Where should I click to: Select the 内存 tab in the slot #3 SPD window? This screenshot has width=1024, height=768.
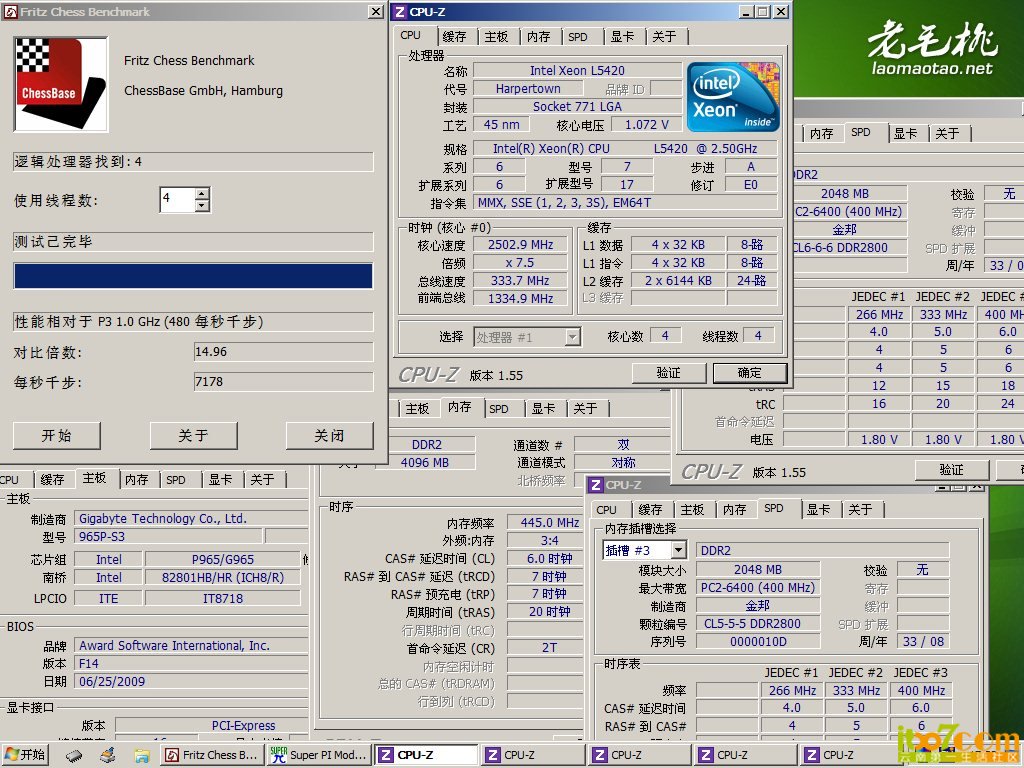pyautogui.click(x=735, y=509)
